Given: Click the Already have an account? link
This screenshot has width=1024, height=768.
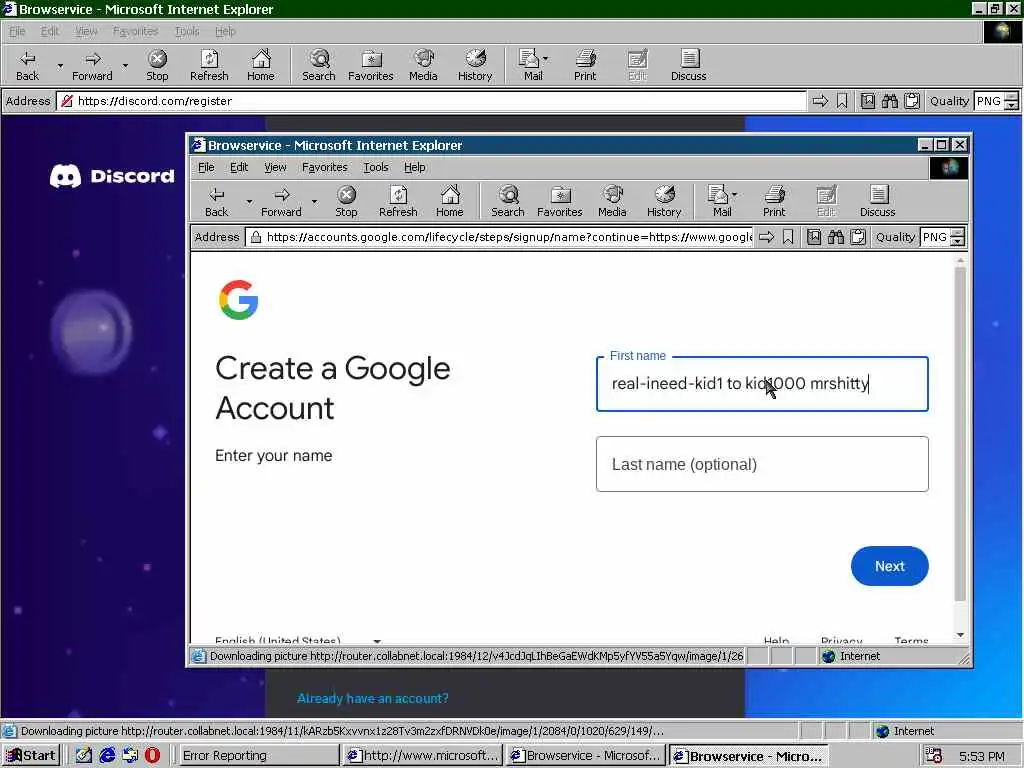Looking at the screenshot, I should (373, 698).
